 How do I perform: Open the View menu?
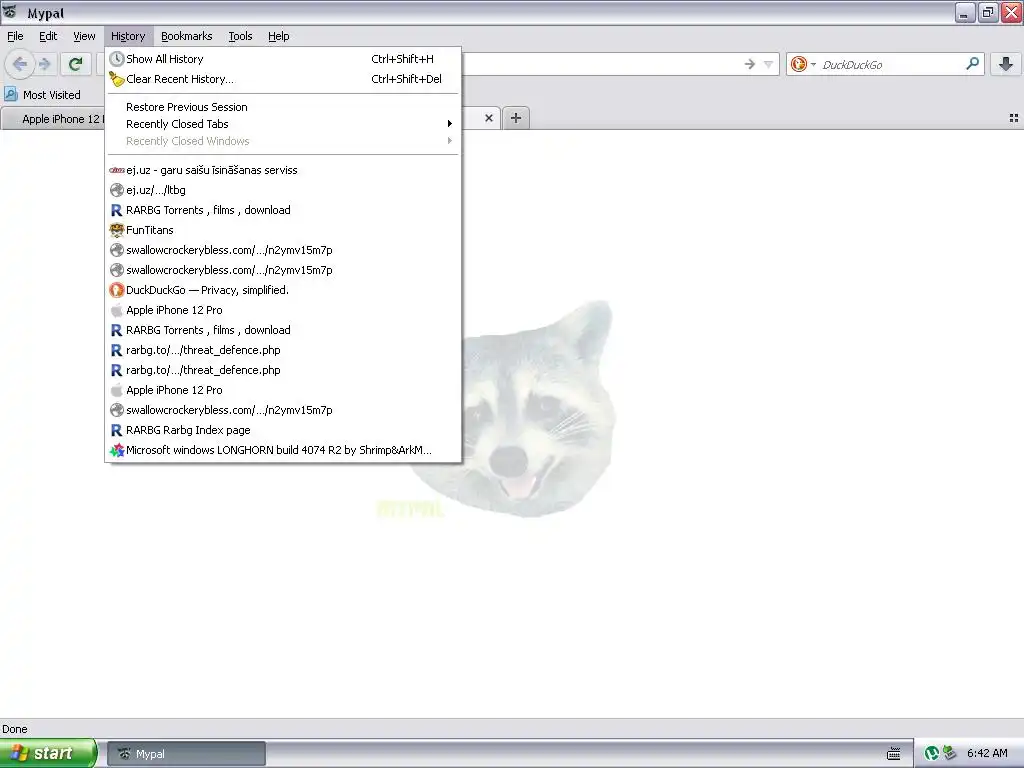84,36
